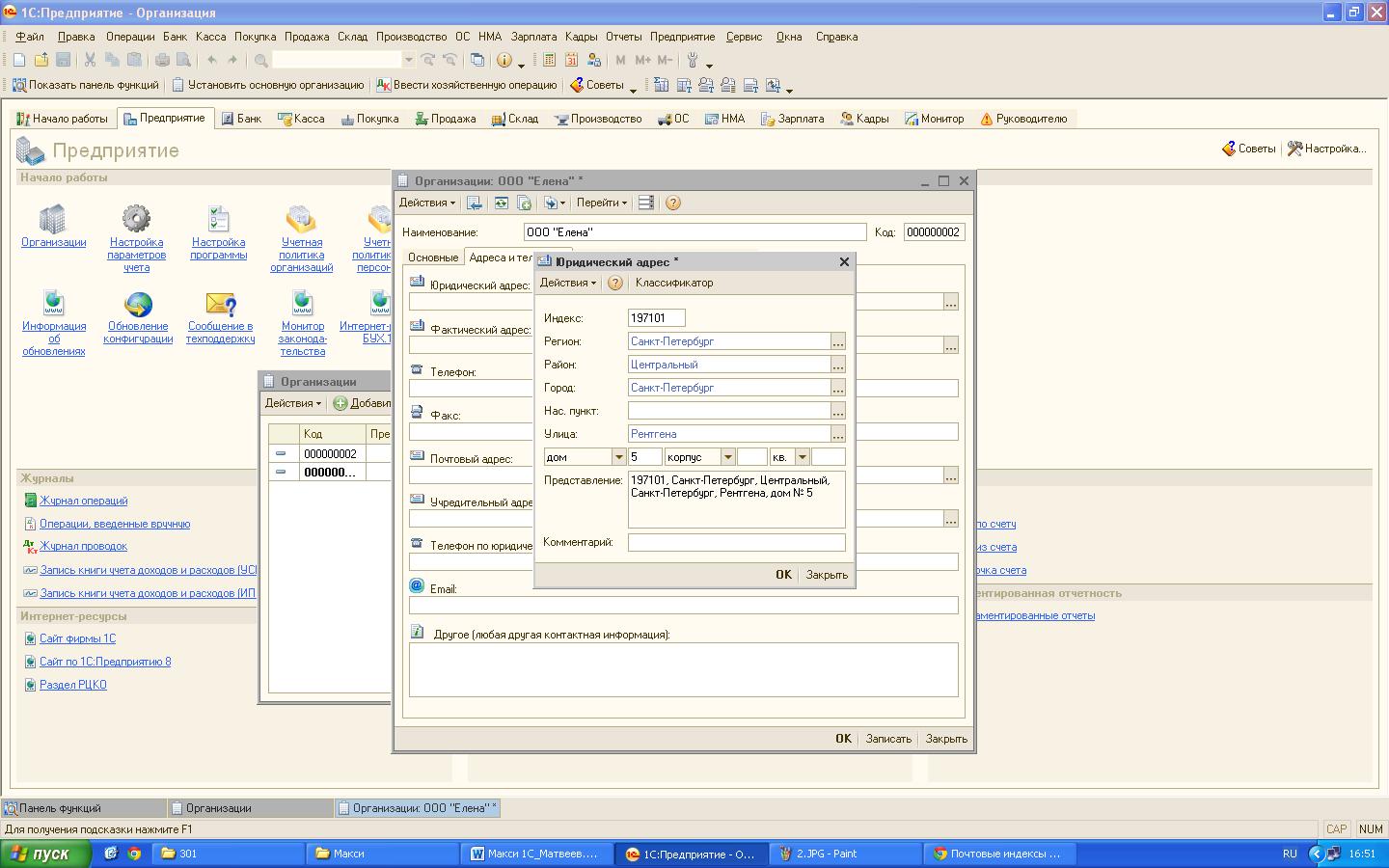The height and width of the screenshot is (868, 1389).
Task: Open Перейти dropdown in organization form
Action: pos(602,203)
